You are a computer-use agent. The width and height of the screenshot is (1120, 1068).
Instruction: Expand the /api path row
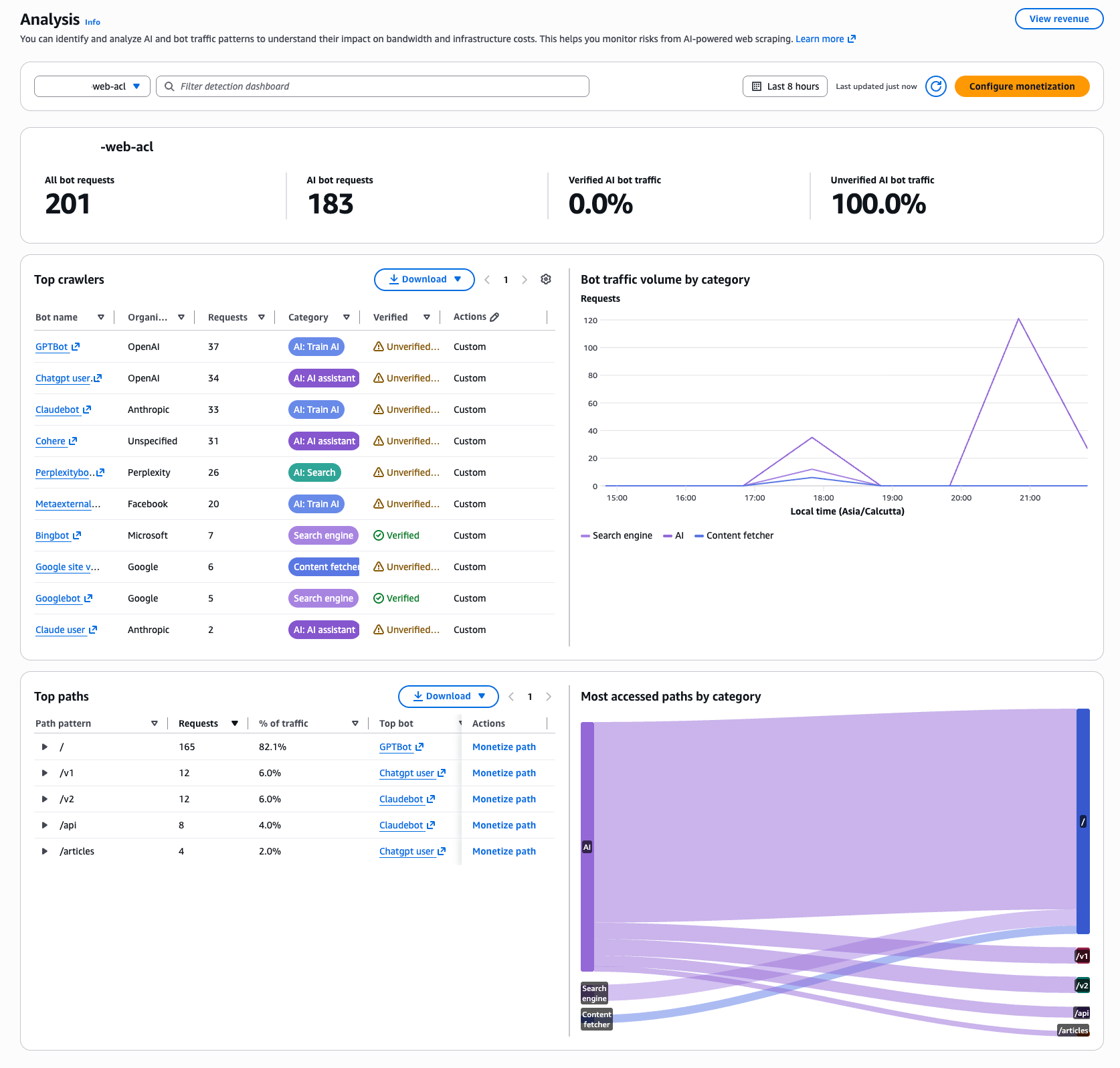coord(45,825)
